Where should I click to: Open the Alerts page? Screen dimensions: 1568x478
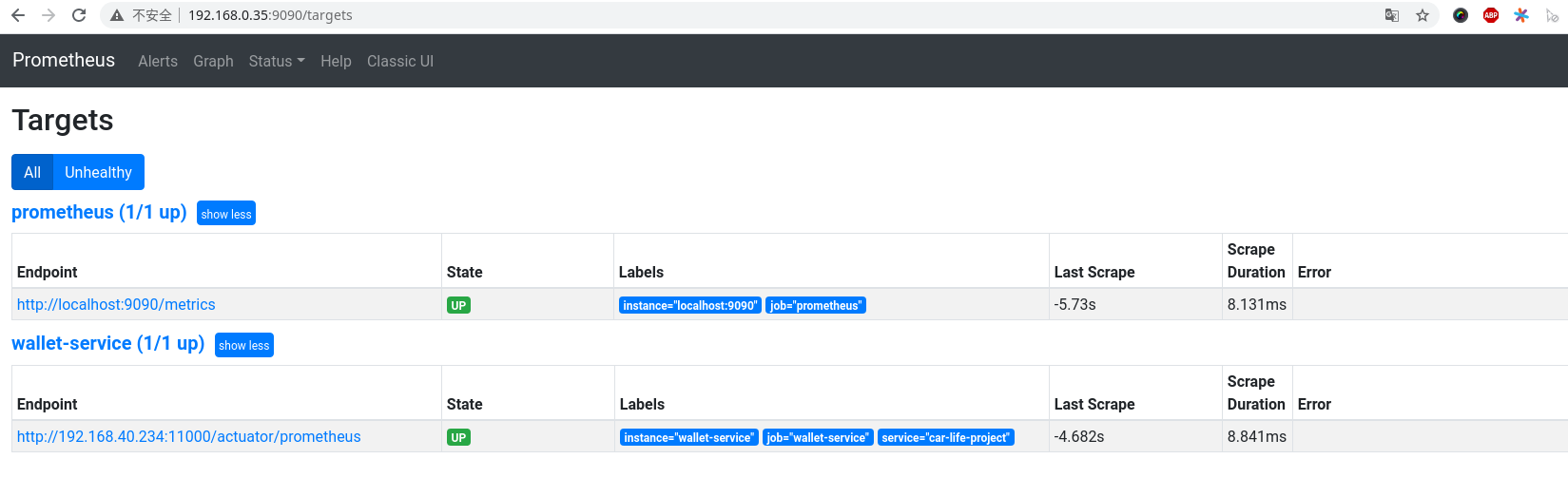[158, 61]
